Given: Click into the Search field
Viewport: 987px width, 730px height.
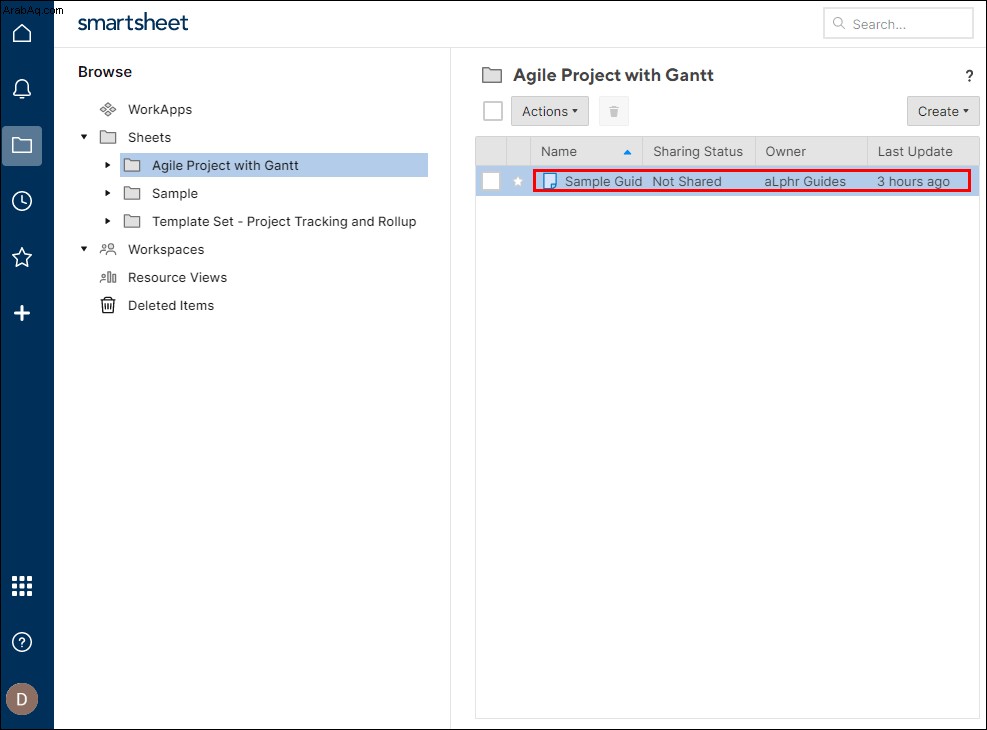Looking at the screenshot, I should [898, 23].
